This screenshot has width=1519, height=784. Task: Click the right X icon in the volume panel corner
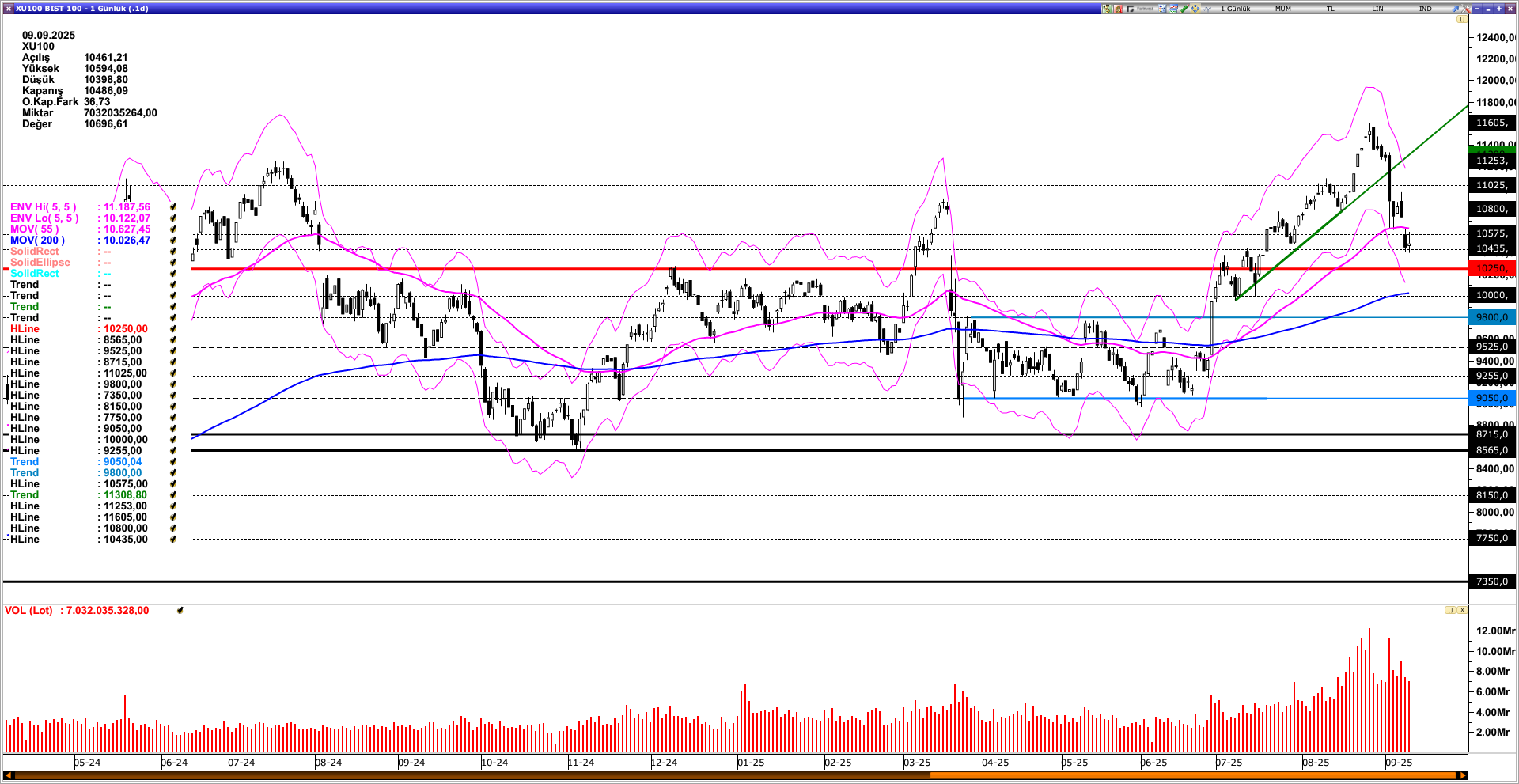(x=1462, y=610)
